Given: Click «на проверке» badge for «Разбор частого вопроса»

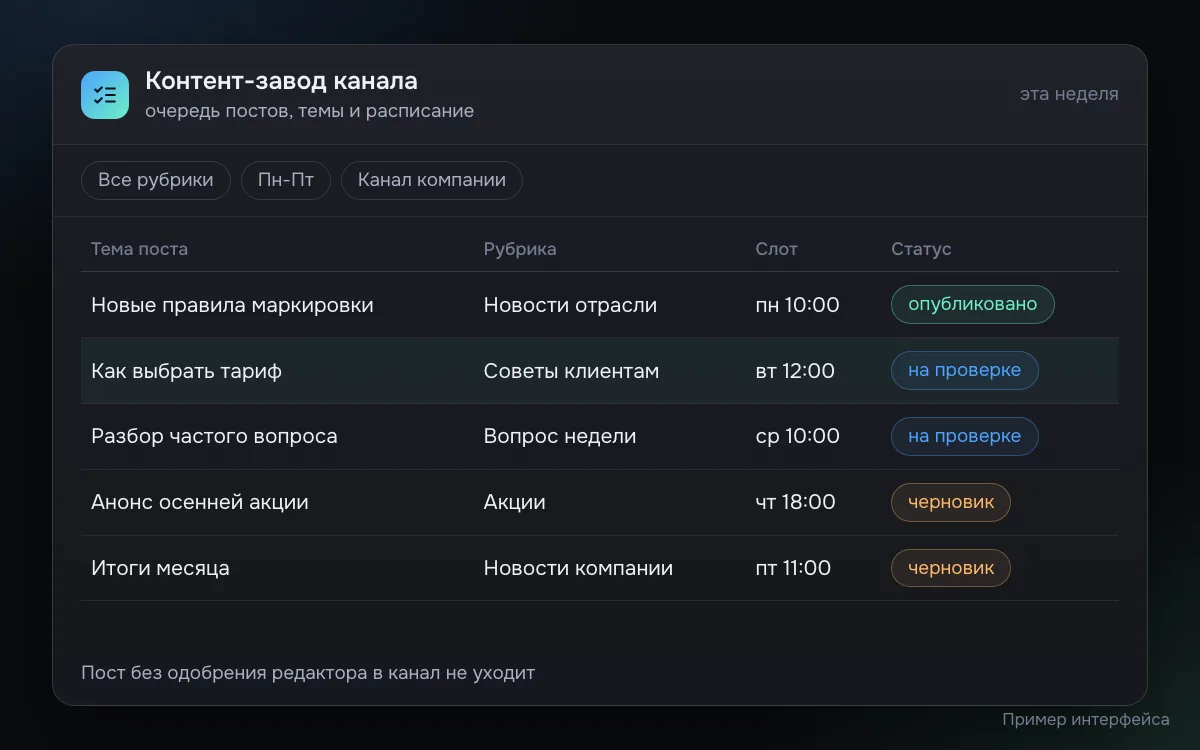Looking at the screenshot, I should coord(965,437).
